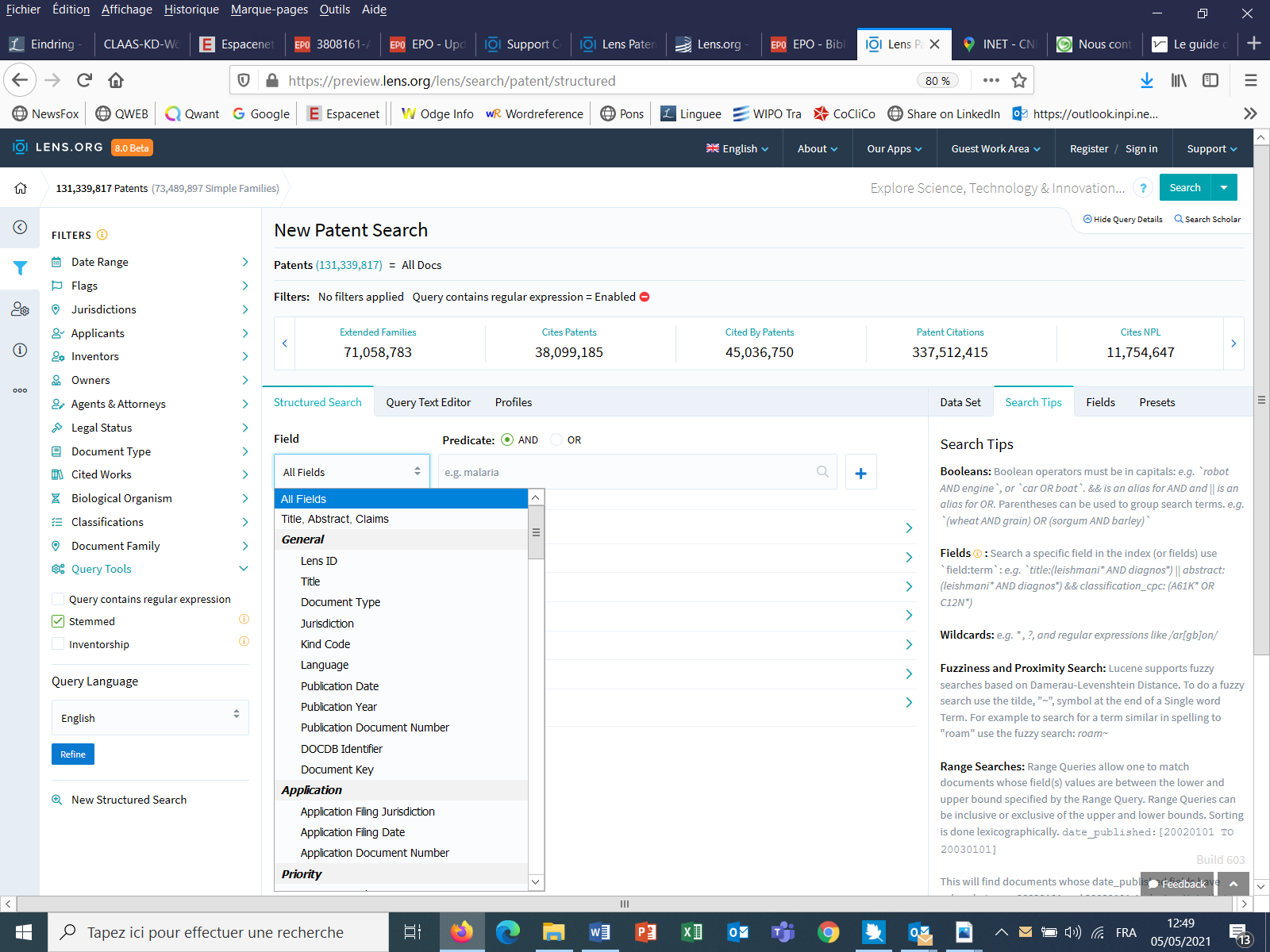Click the blue Refine button
Screen dimensions: 1270x952
pyautogui.click(x=73, y=754)
